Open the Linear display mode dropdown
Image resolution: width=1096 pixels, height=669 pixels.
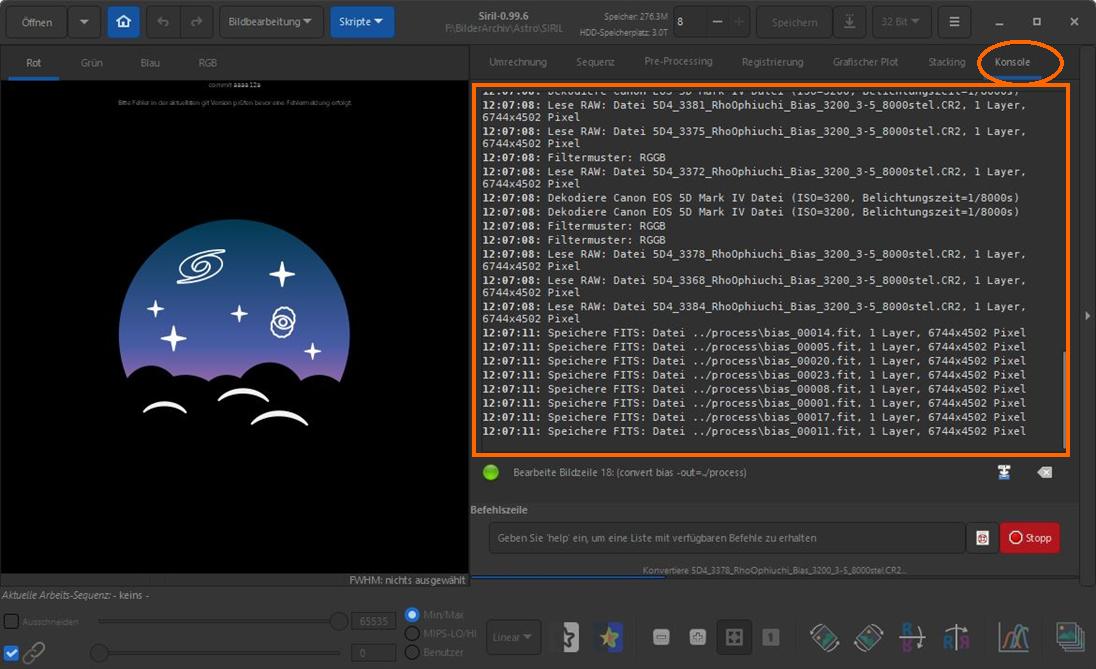coord(515,637)
